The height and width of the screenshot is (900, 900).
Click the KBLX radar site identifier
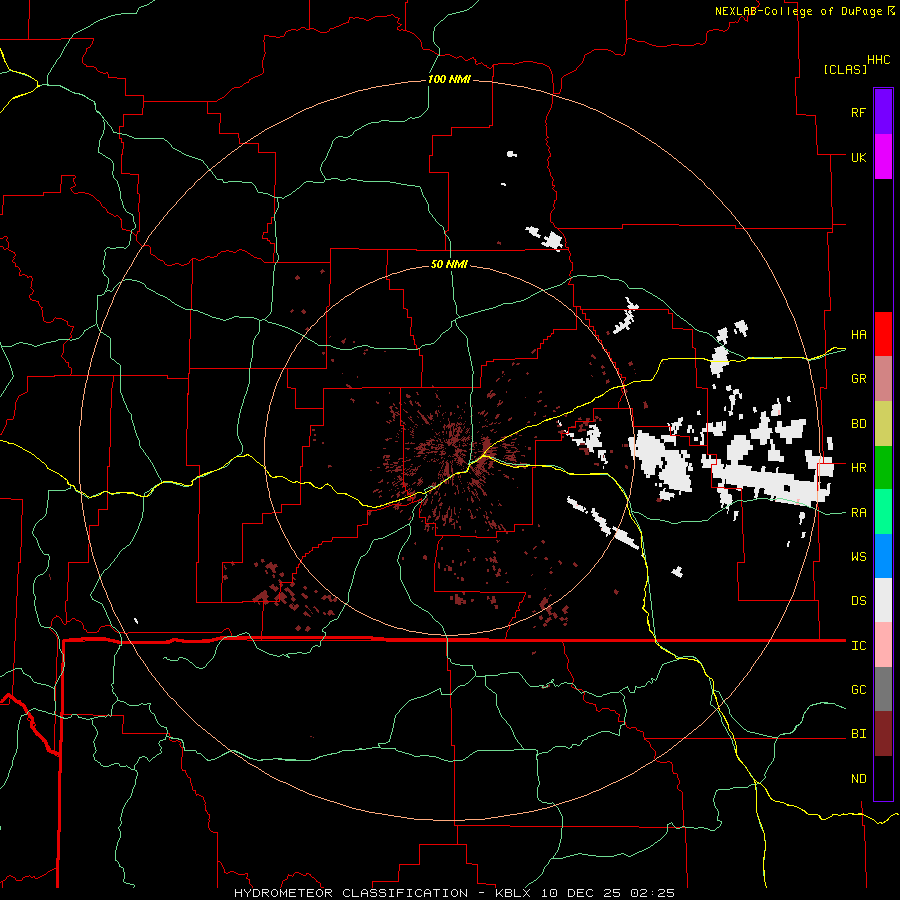[x=513, y=893]
